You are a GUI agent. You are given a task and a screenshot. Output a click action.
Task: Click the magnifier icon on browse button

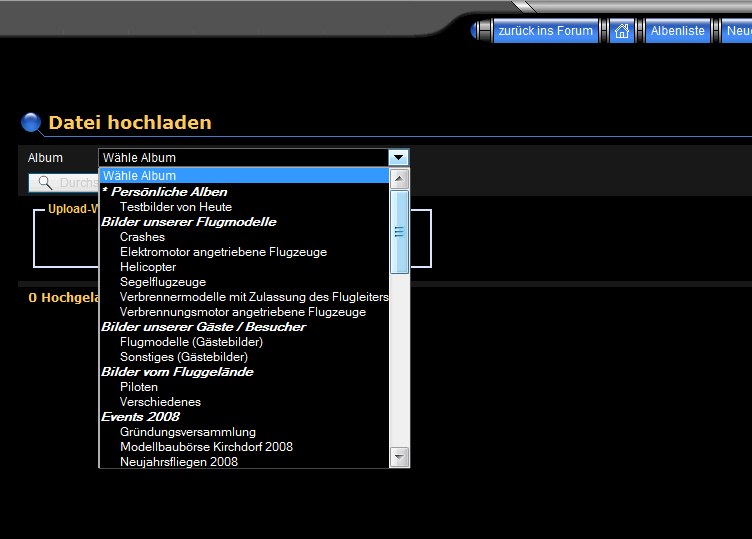[x=44, y=183]
